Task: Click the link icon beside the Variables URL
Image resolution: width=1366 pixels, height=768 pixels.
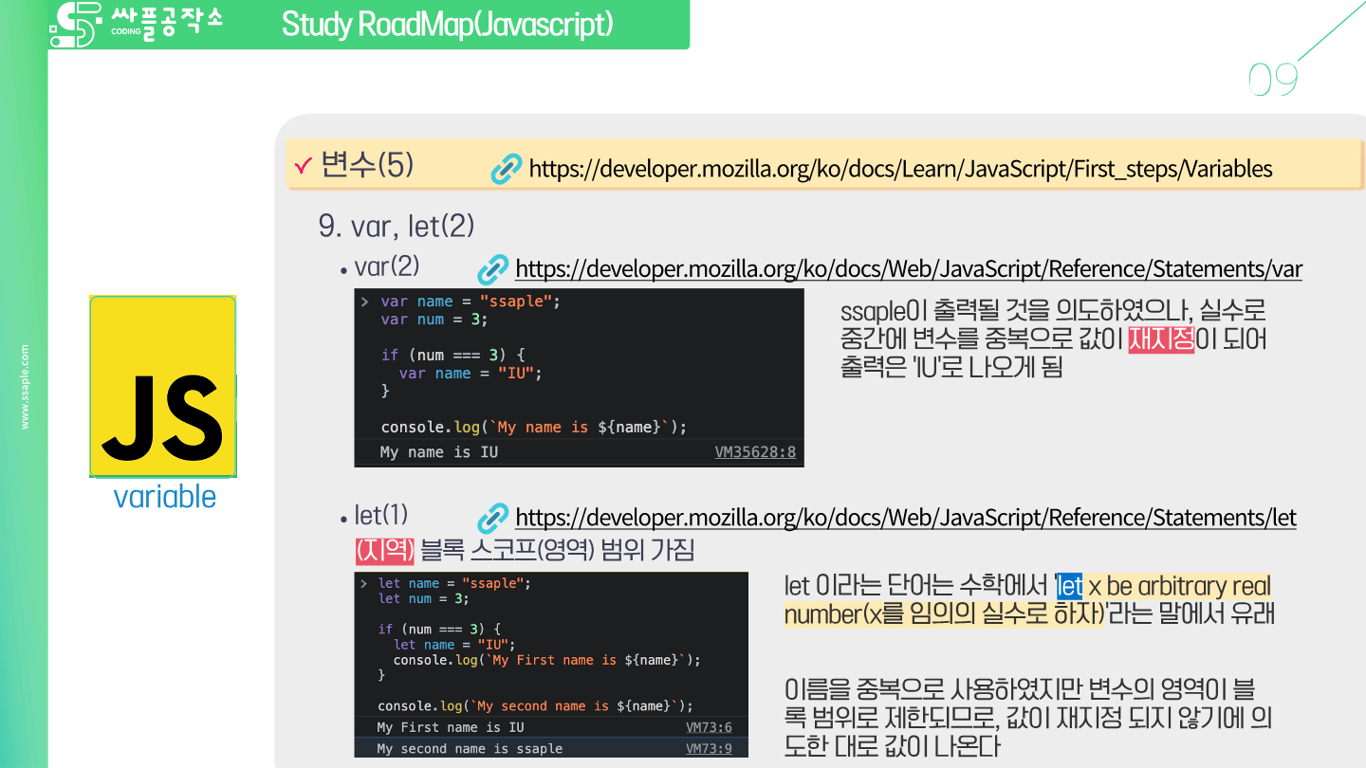Action: pyautogui.click(x=505, y=166)
